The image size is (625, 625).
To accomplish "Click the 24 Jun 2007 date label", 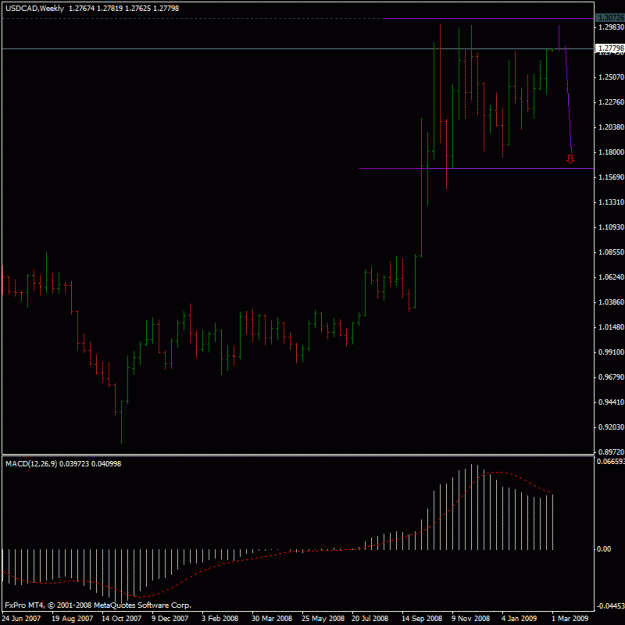I will [21, 618].
